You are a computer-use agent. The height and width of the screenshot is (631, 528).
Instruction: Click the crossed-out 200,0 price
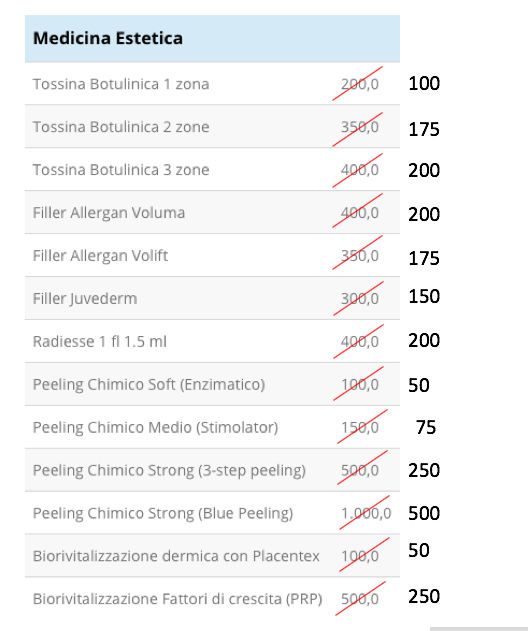click(360, 84)
